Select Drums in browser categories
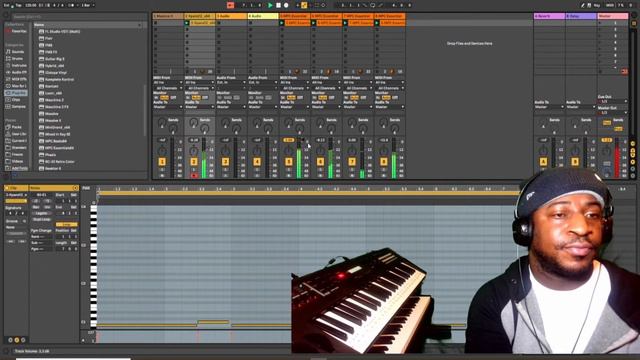 click(15, 59)
